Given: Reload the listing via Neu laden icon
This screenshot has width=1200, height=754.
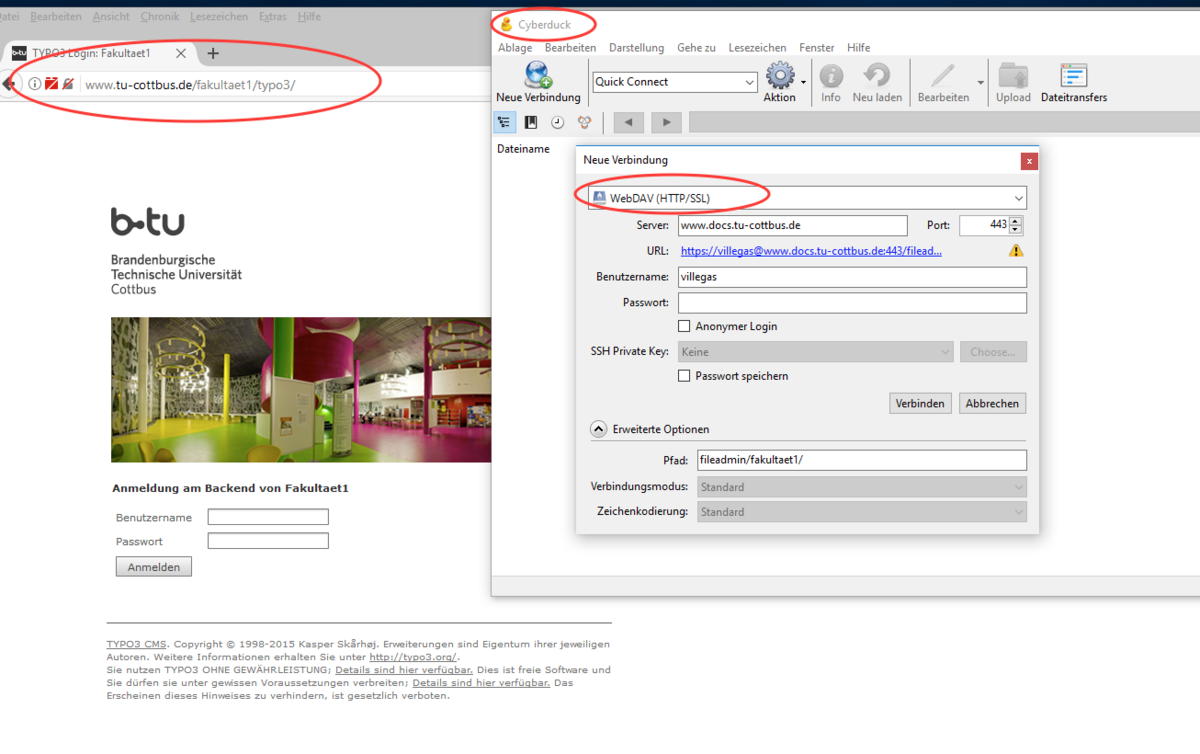Looking at the screenshot, I should click(876, 75).
